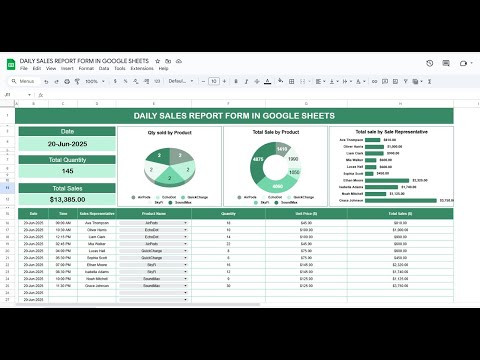The image size is (480, 360).
Task: Open the Extensions menu
Action: click(142, 68)
